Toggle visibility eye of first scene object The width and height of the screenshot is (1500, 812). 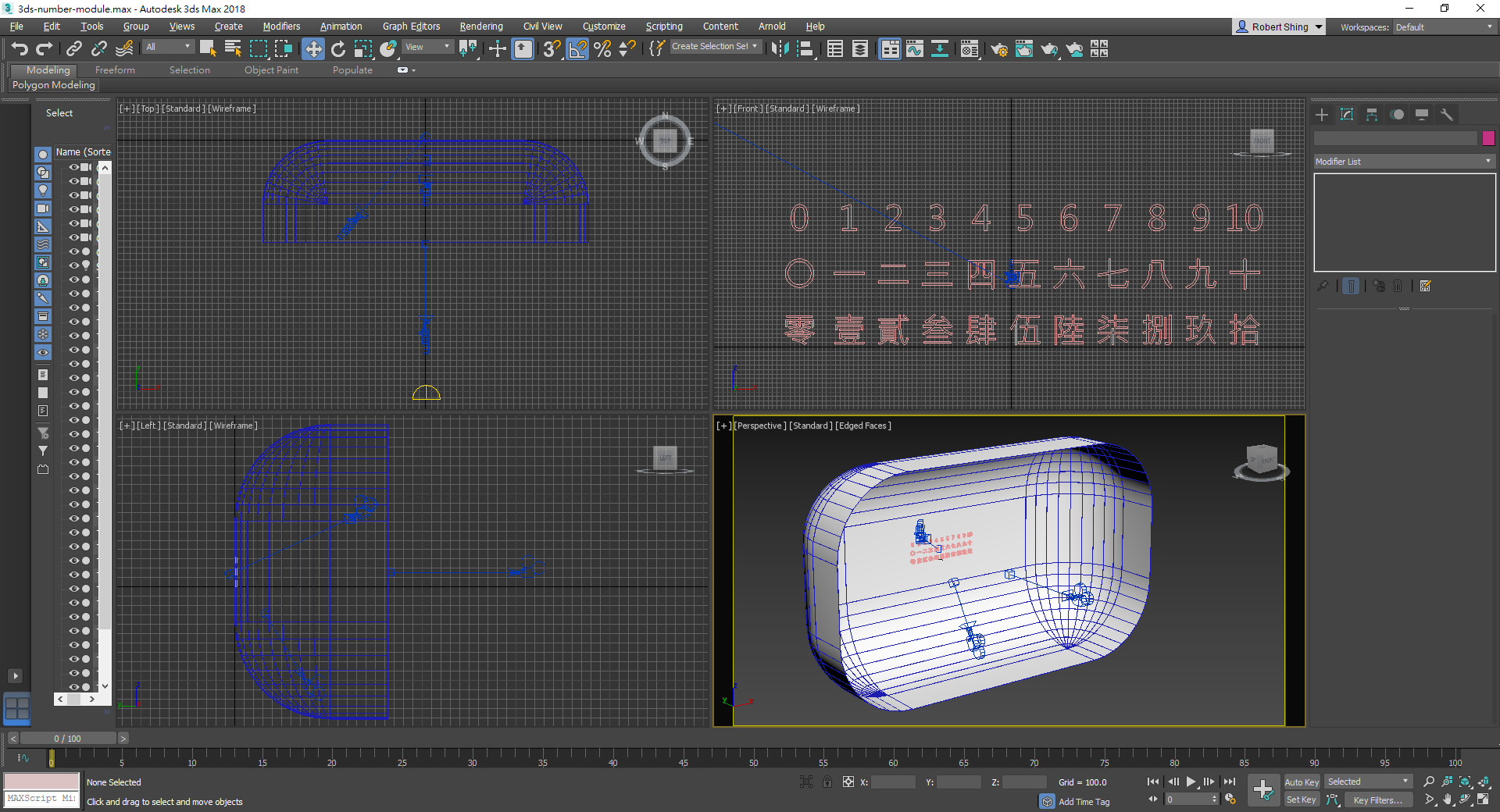(74, 167)
